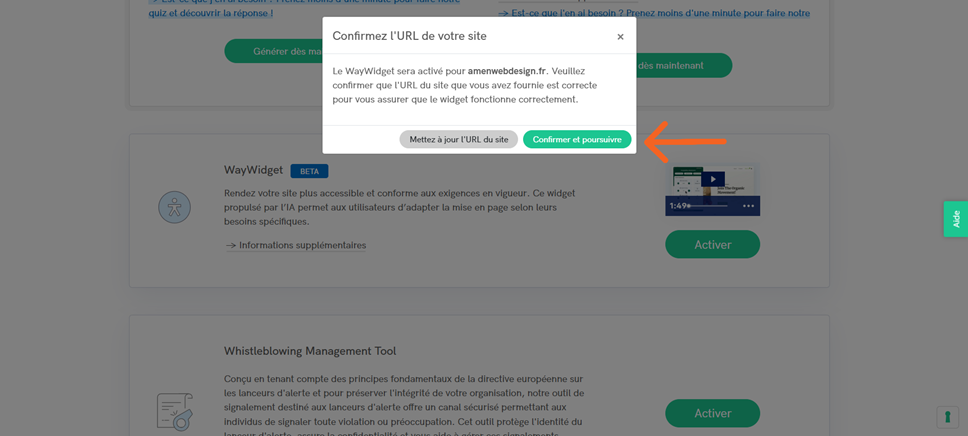The width and height of the screenshot is (968, 436).
Task: Activate the WayWidget feature
Action: coord(712,245)
